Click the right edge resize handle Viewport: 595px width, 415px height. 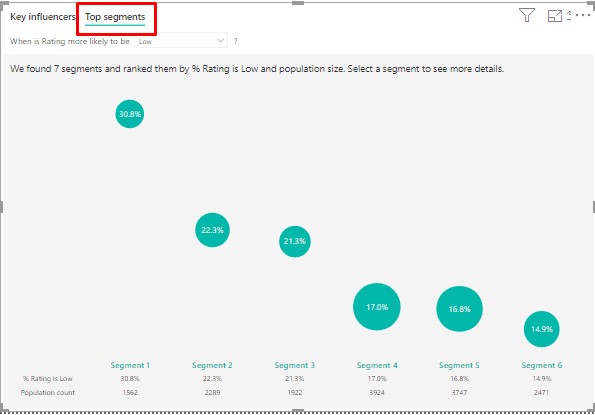tap(593, 207)
